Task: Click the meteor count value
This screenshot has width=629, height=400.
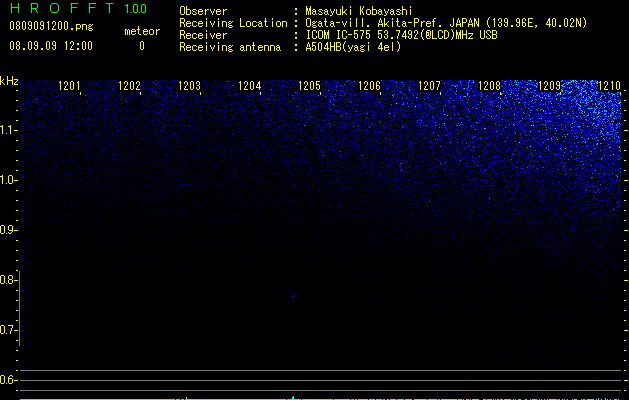Action: tap(142, 46)
